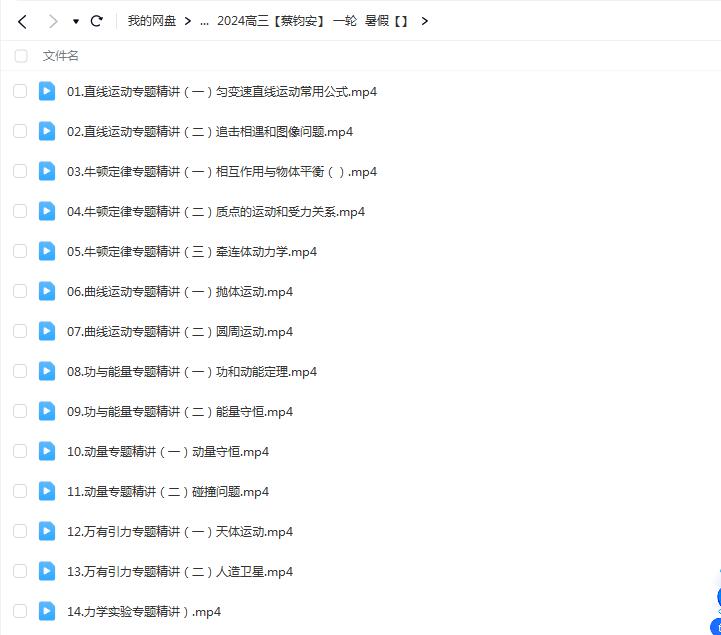Screen dimensions: 721x635
Task: Refresh the file list
Action: (97, 20)
